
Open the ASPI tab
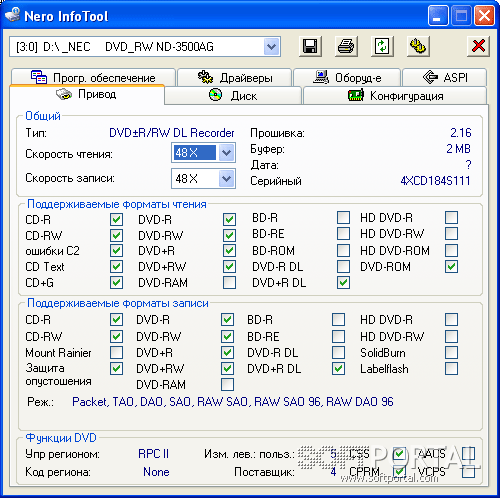click(445, 77)
